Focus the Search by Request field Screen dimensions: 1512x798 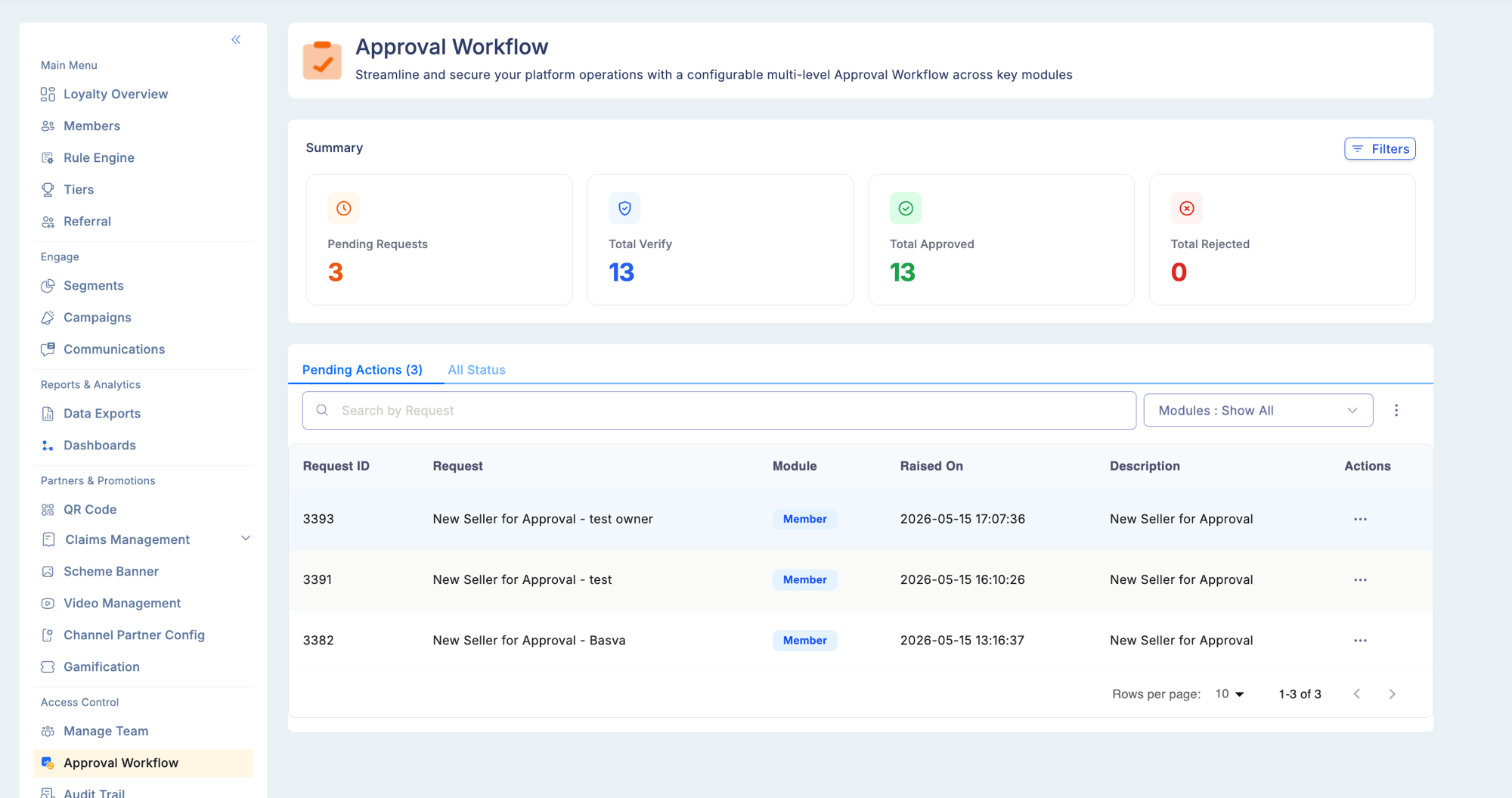pyautogui.click(x=719, y=410)
